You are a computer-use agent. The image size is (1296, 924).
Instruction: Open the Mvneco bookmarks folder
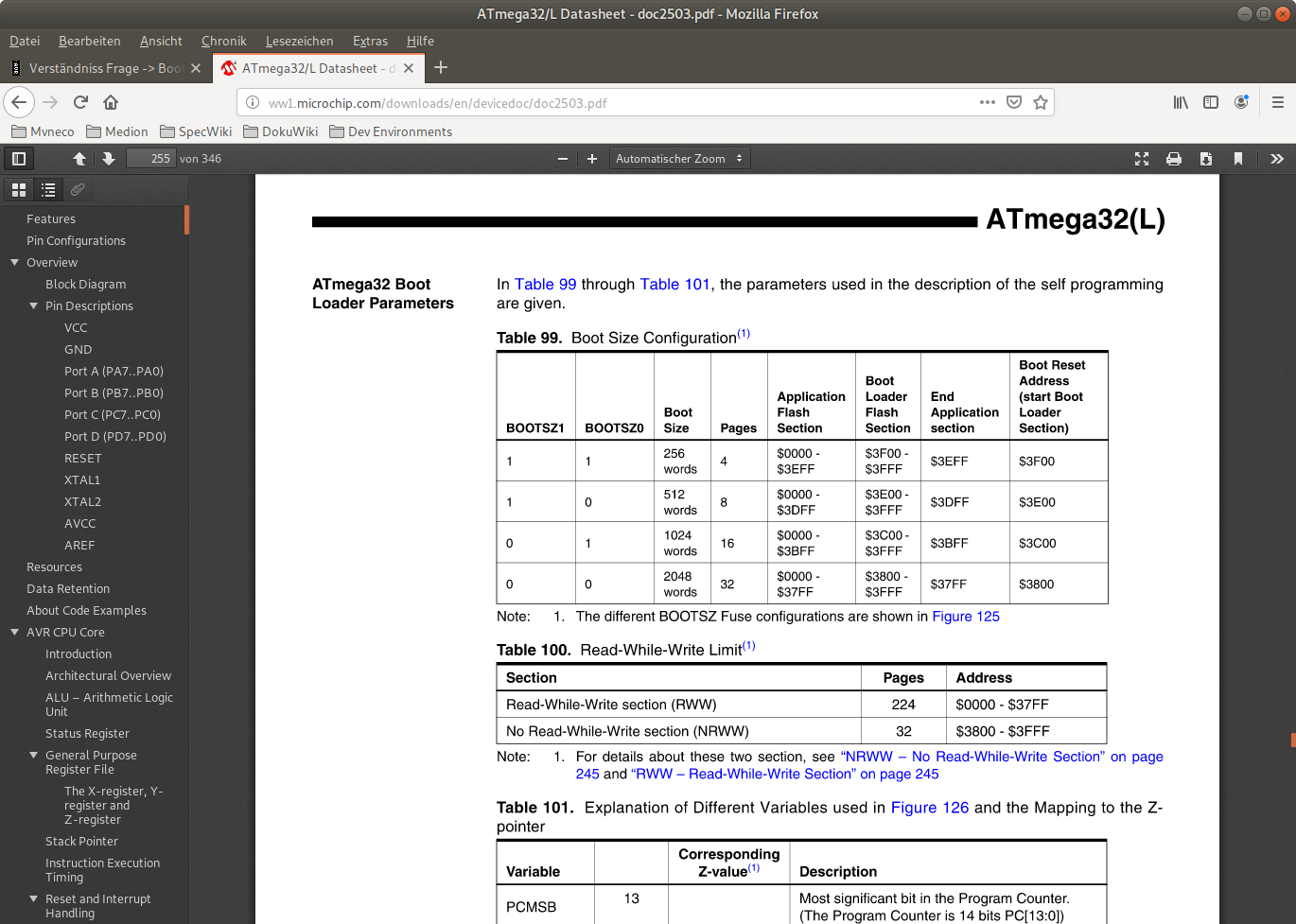coord(43,131)
